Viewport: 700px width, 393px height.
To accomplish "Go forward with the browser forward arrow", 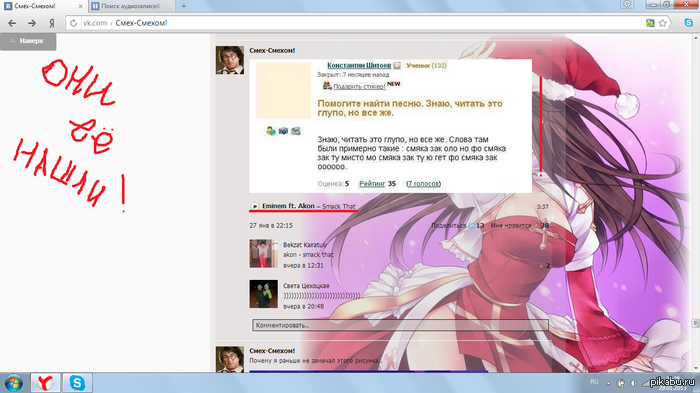I will tap(32, 23).
